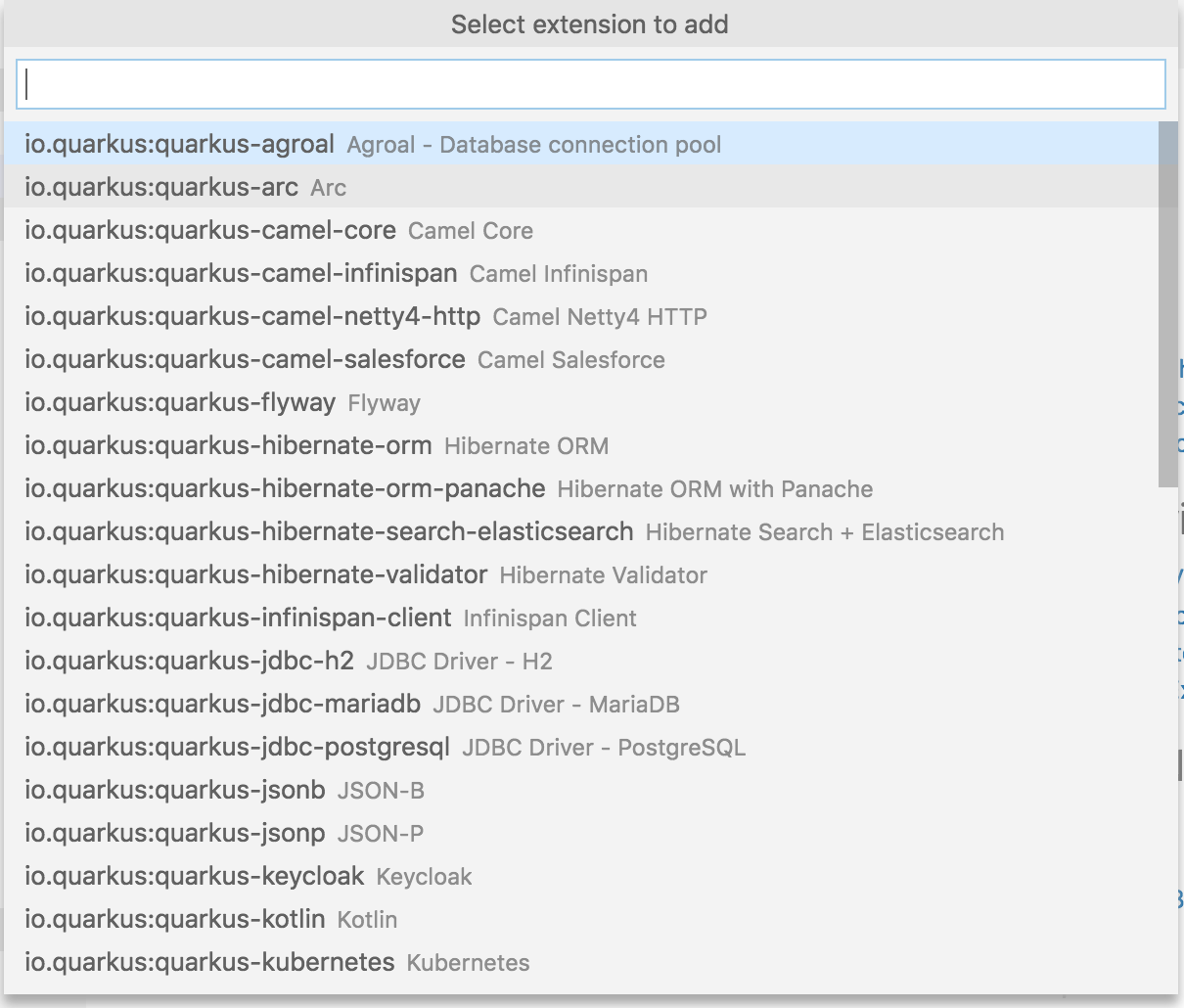This screenshot has width=1184, height=1008.
Task: Select quarkus-camel-infinispan extension
Action: coord(581,273)
